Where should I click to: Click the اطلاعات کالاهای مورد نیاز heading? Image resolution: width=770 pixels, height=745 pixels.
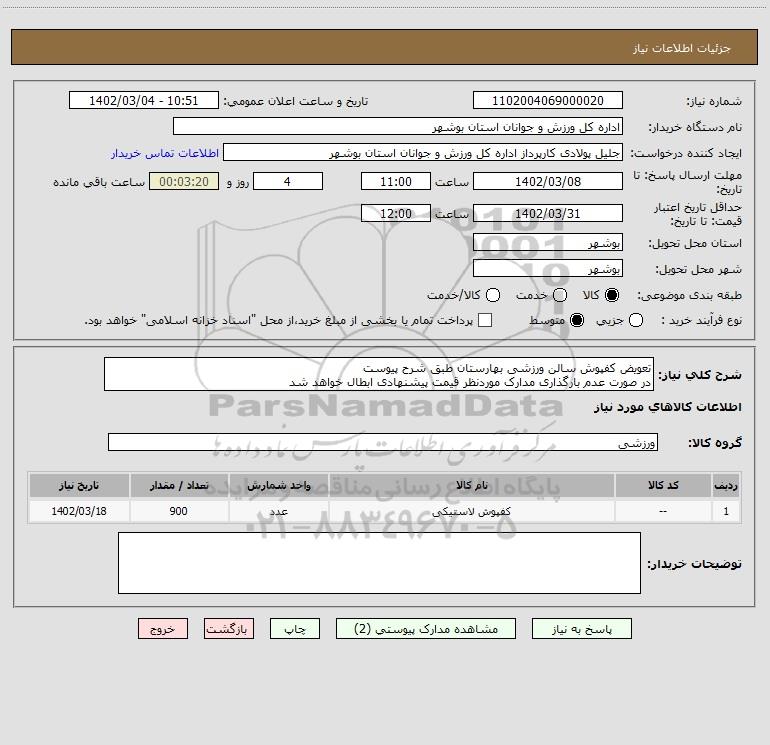tap(668, 407)
